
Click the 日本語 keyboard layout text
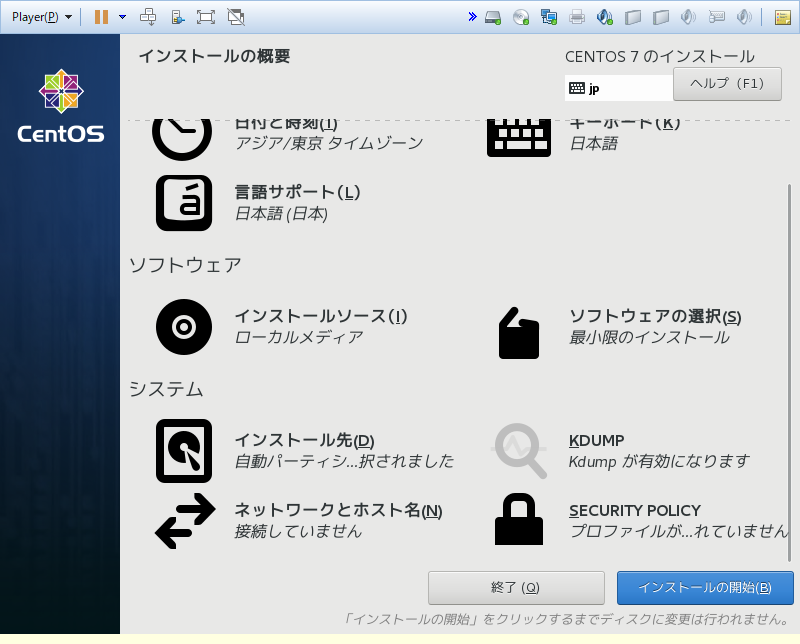(x=593, y=143)
